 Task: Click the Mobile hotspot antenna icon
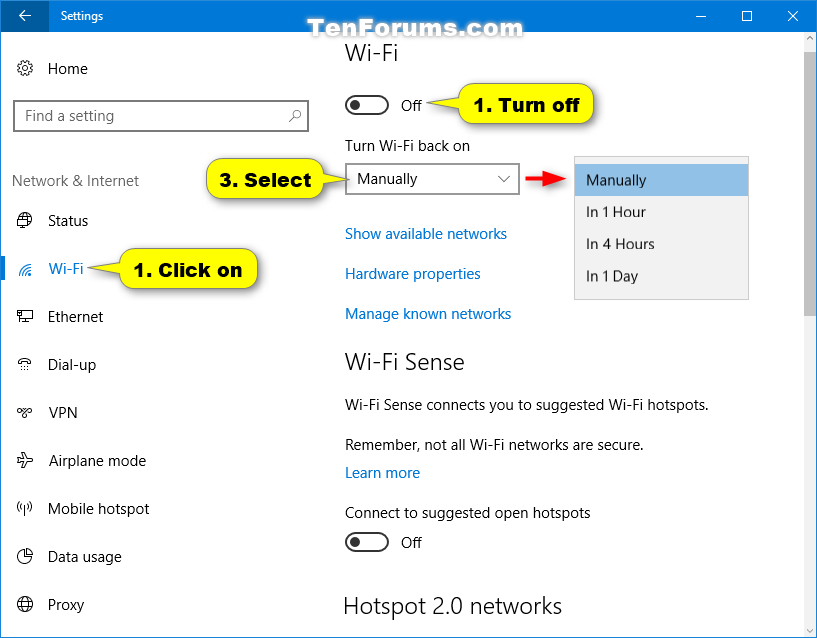tap(24, 508)
